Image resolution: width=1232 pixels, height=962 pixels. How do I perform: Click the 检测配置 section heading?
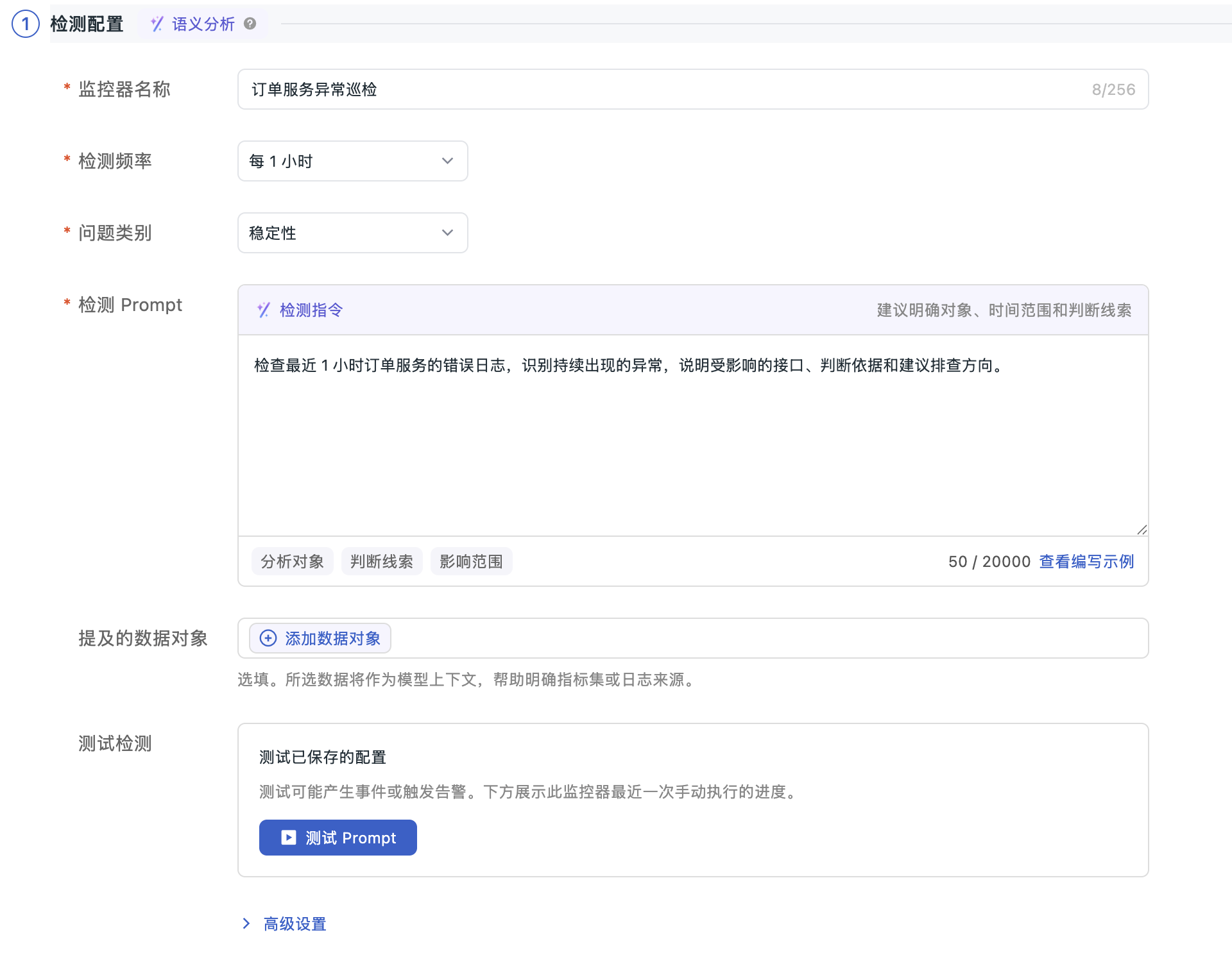[x=87, y=24]
